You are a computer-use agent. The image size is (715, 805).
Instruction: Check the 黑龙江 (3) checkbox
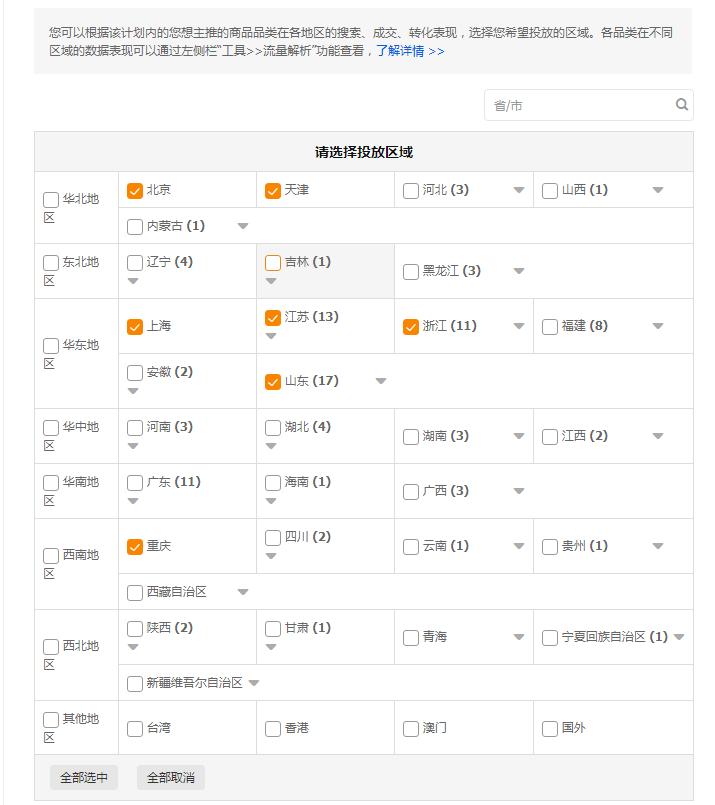[411, 272]
